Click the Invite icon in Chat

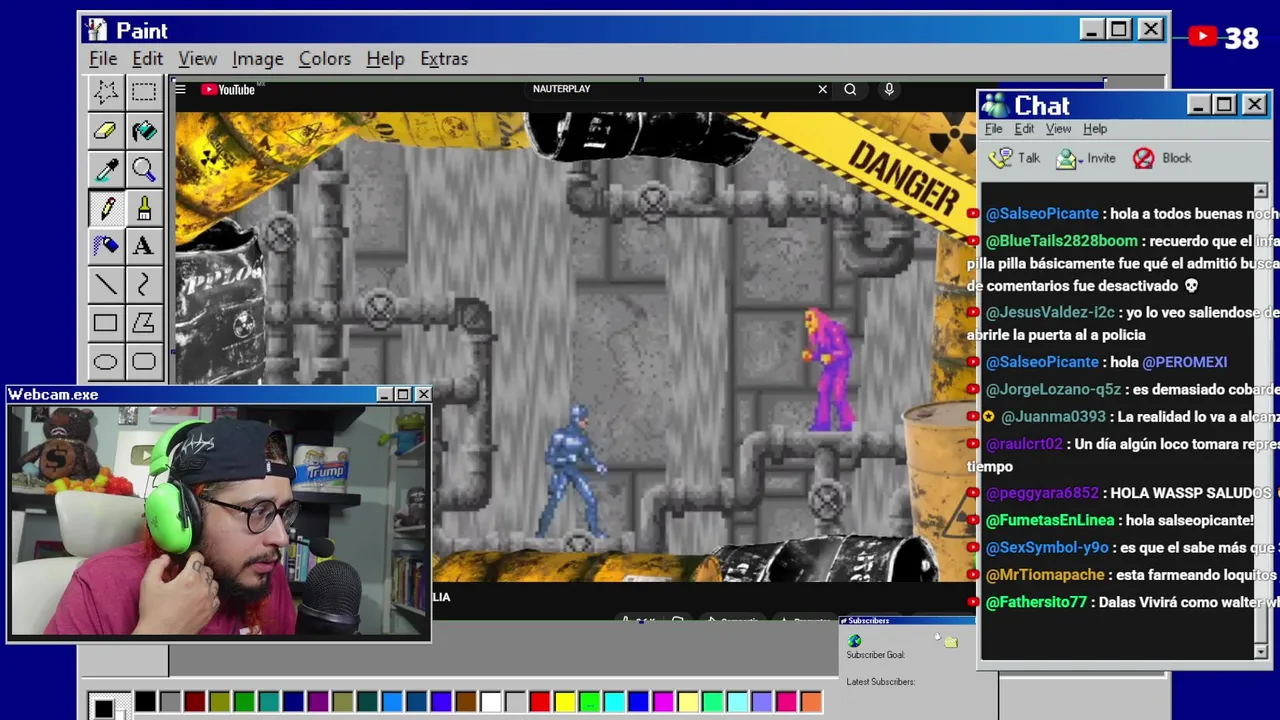point(1068,158)
